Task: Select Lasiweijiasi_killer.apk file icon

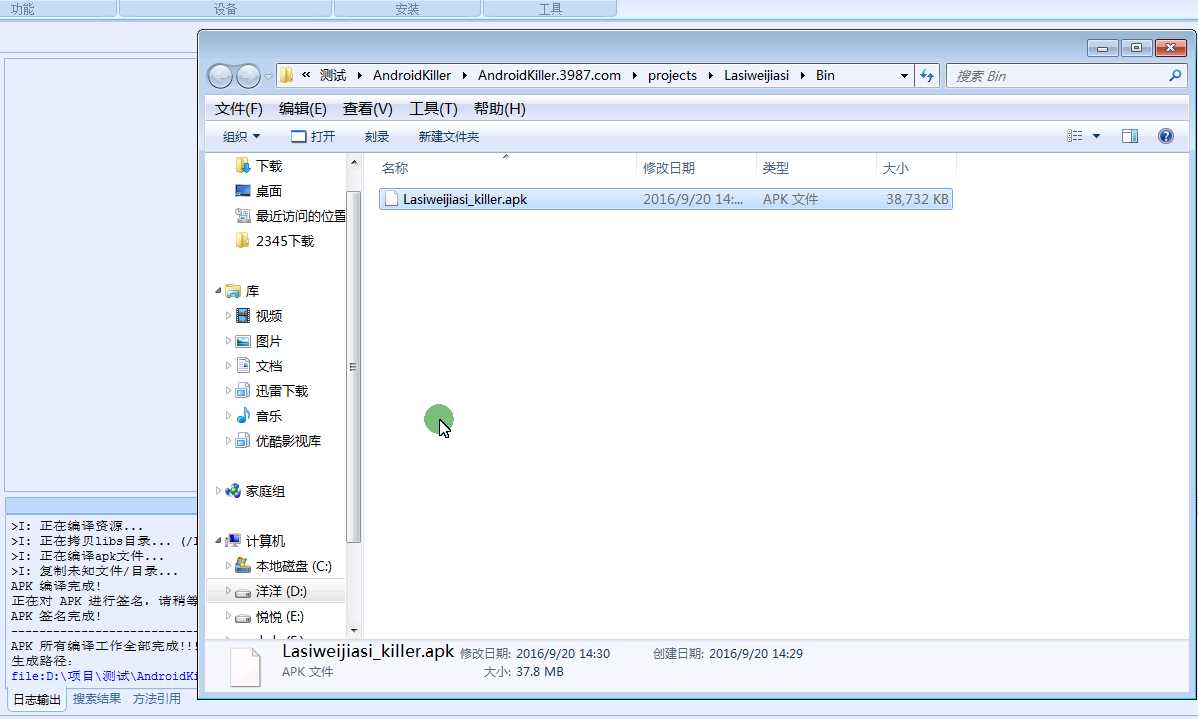Action: [391, 199]
